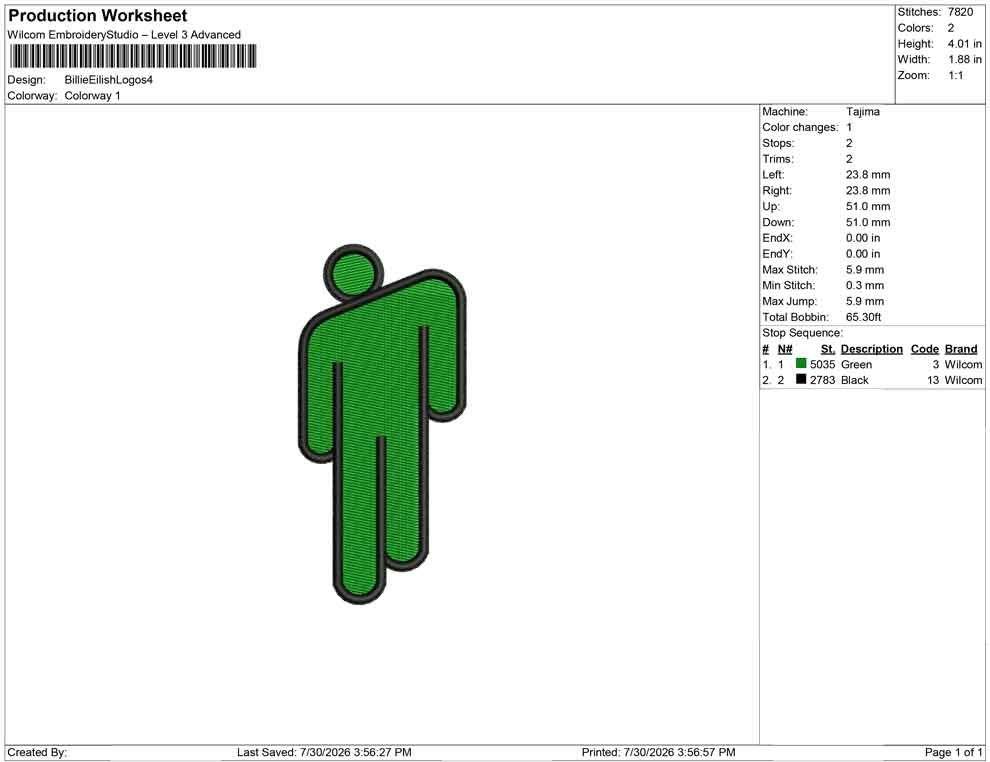The width and height of the screenshot is (990, 762).
Task: Click the Last Saved timestamp in footer
Action: click(x=324, y=753)
